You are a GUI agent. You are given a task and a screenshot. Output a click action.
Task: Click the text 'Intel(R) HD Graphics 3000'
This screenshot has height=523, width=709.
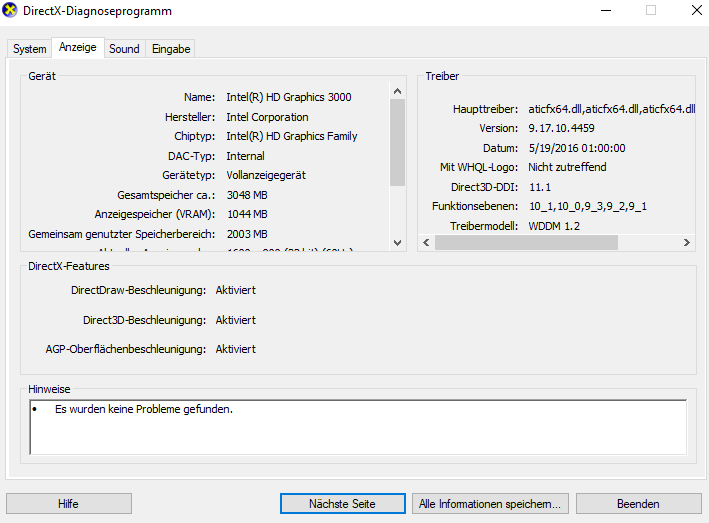289,97
